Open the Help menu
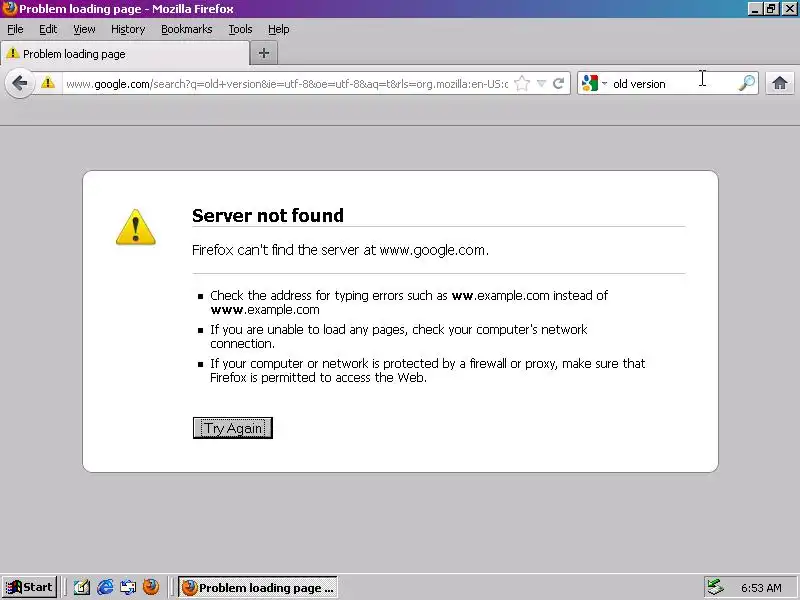This screenshot has width=800, height=600. pos(279,29)
